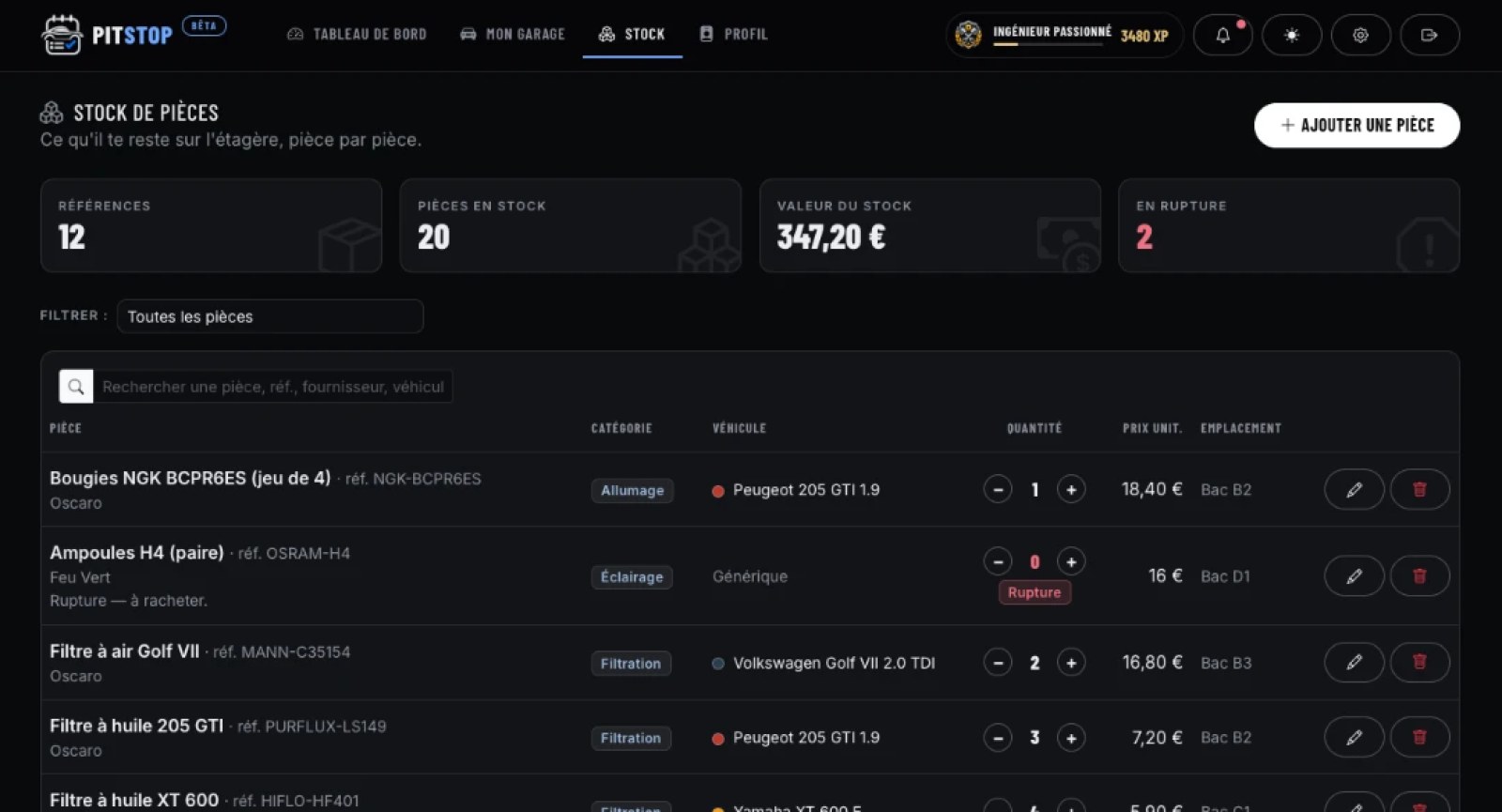Increase quantity of Bougies NGK BCPR6ES

pyautogui.click(x=1071, y=489)
